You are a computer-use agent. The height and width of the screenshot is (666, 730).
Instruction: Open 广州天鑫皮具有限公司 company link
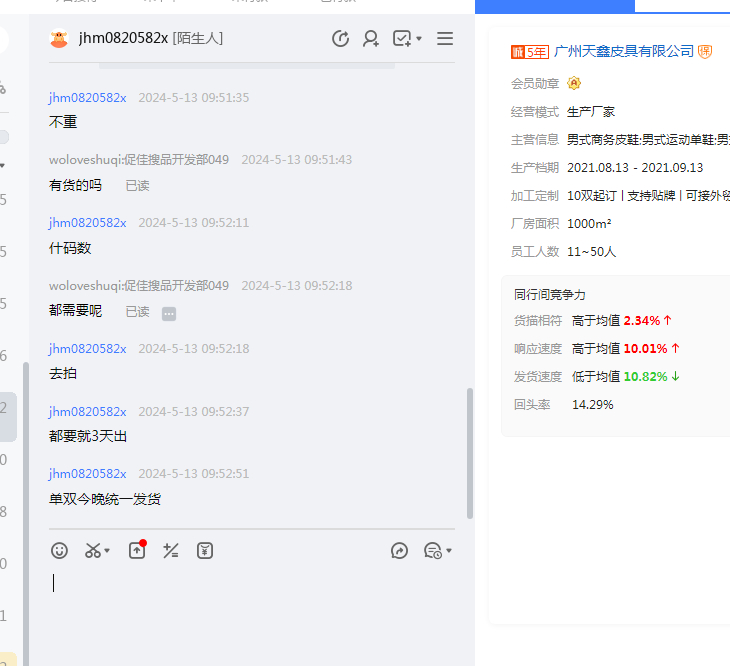[x=624, y=51]
